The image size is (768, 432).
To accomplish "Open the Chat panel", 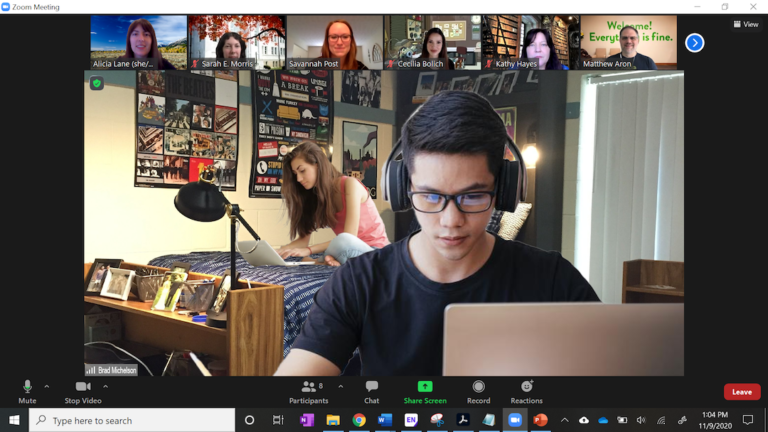I will (371, 390).
